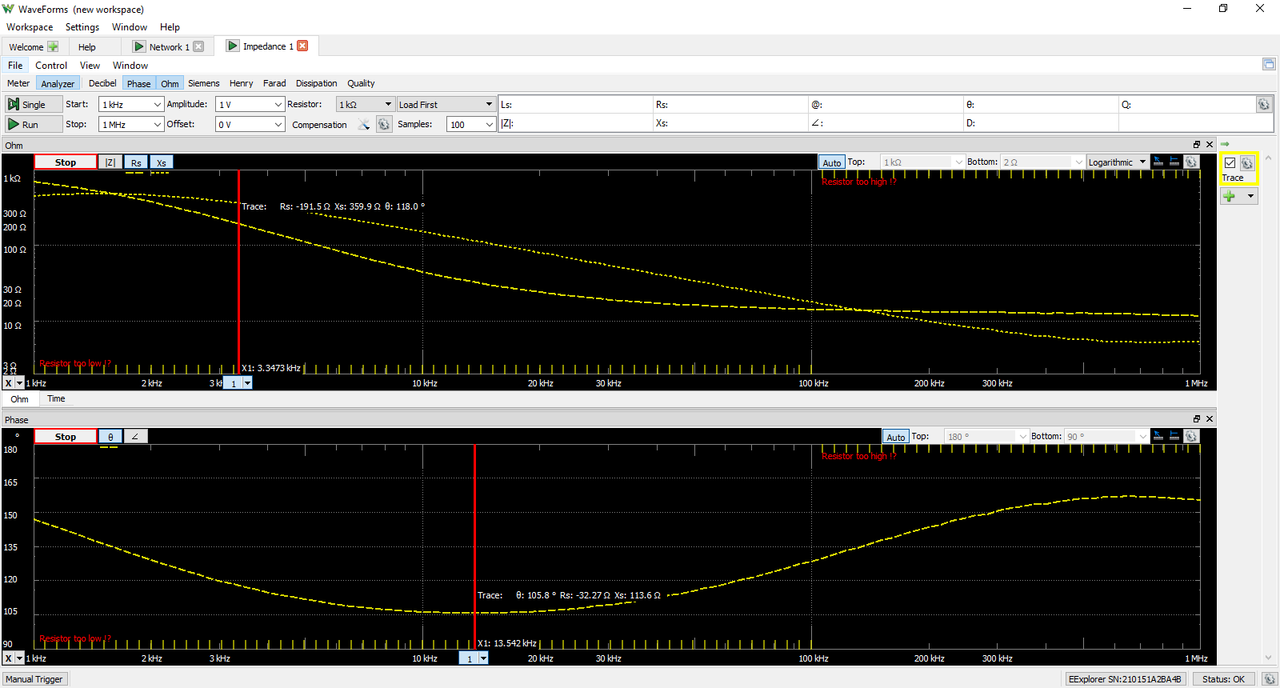Image resolution: width=1280 pixels, height=688 pixels.
Task: Switch to the Network 1 tab
Action: [166, 47]
